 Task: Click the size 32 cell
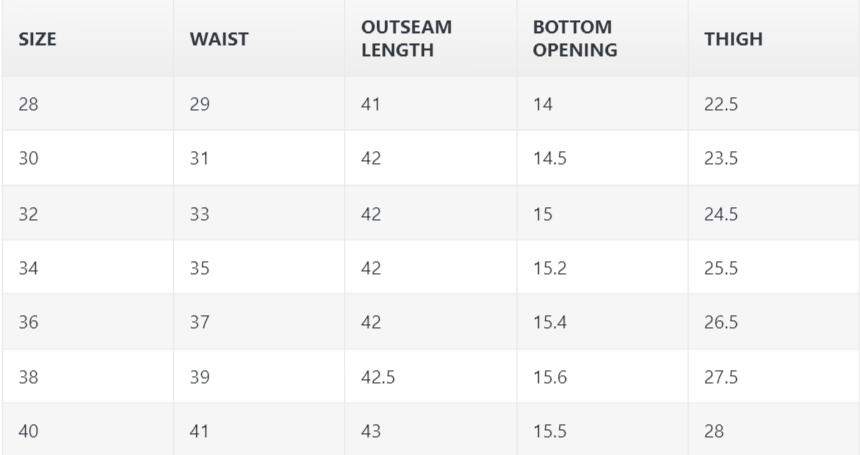pyautogui.click(x=28, y=213)
